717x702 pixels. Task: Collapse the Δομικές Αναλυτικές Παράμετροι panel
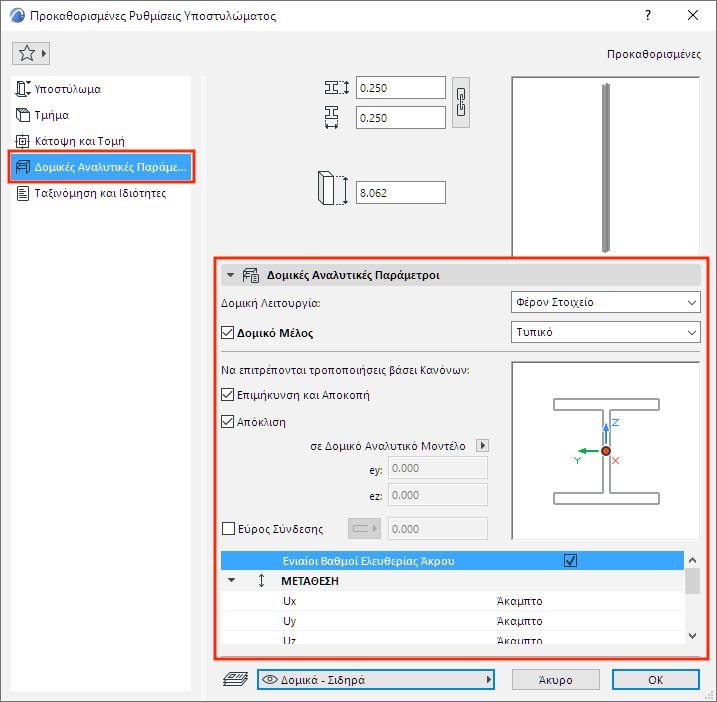(230, 275)
